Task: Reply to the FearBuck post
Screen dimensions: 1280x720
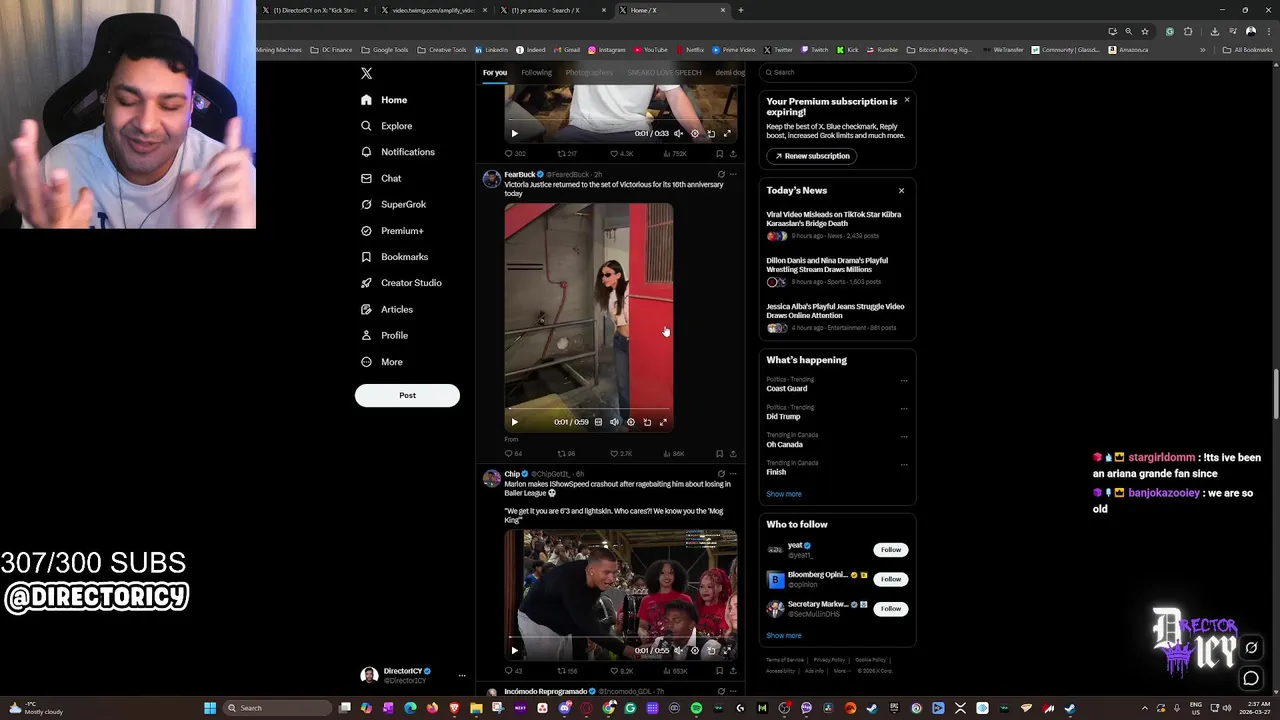Action: coord(513,454)
